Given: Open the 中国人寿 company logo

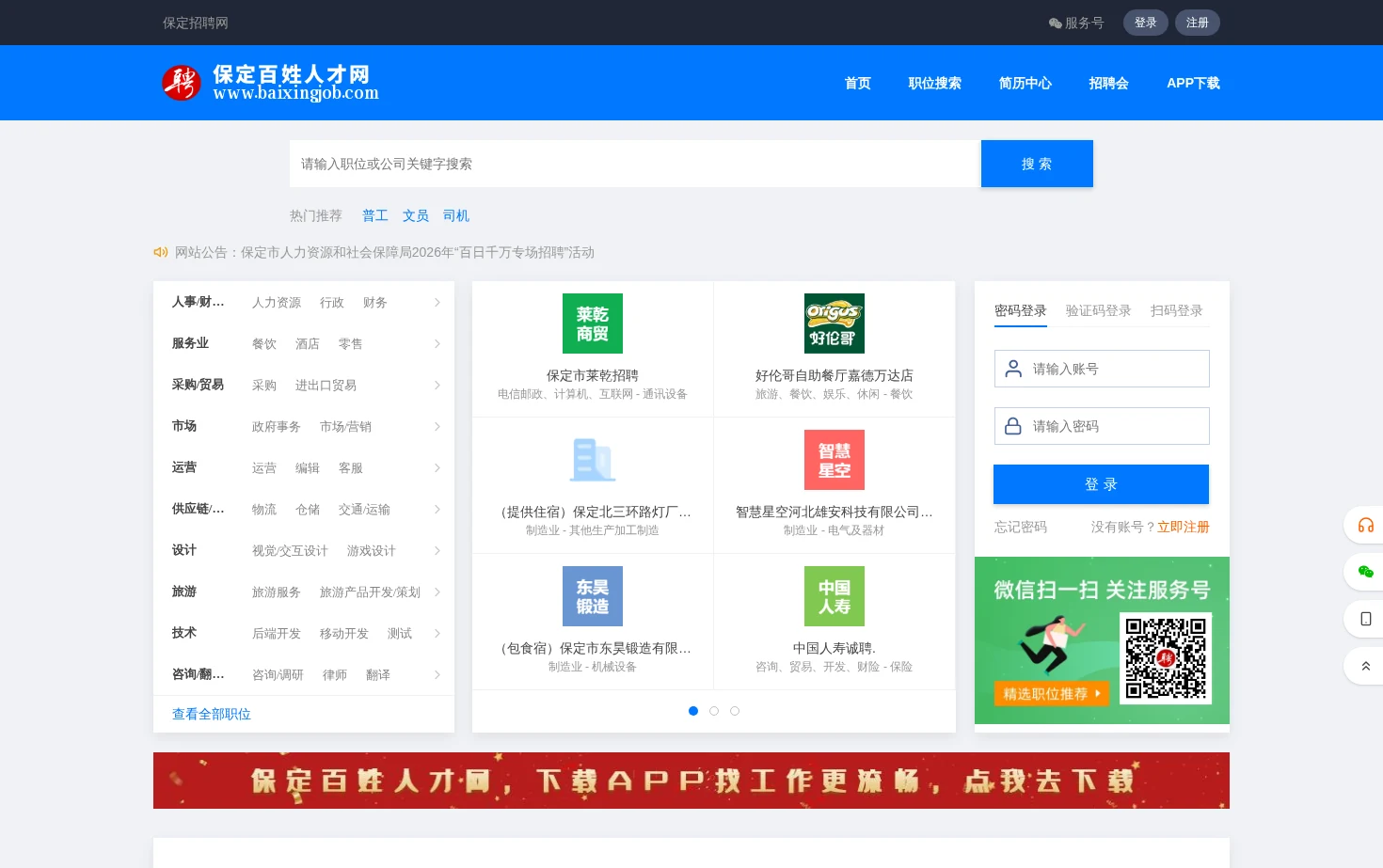Looking at the screenshot, I should coord(835,596).
